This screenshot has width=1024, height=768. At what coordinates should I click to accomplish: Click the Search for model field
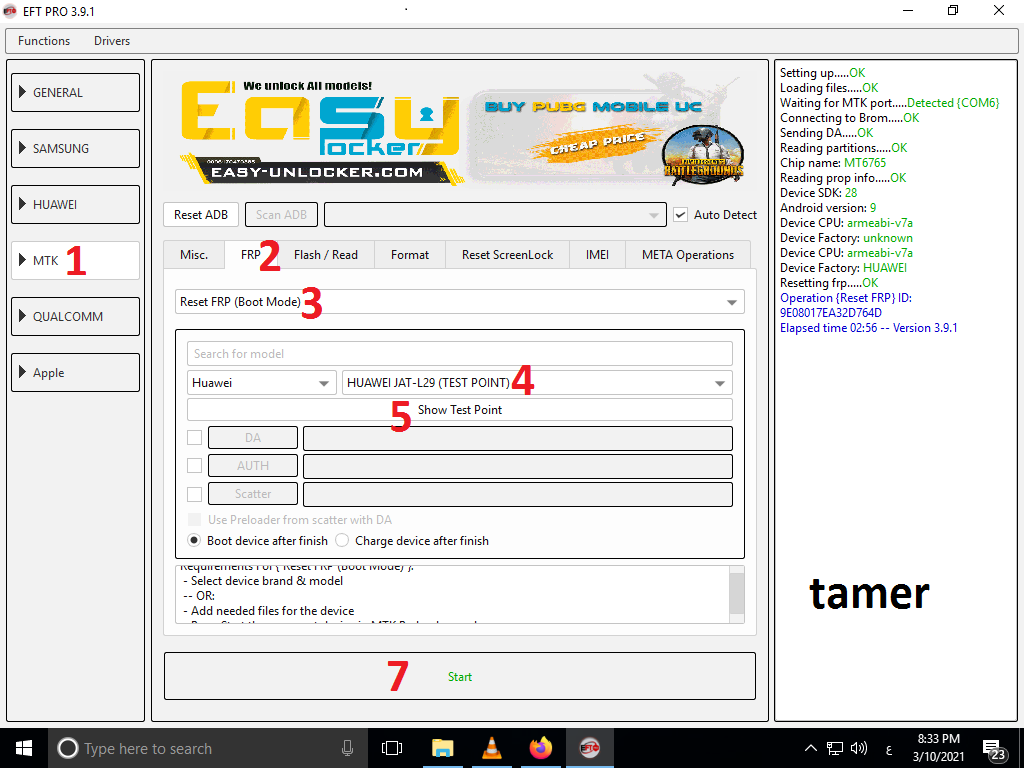(x=460, y=354)
